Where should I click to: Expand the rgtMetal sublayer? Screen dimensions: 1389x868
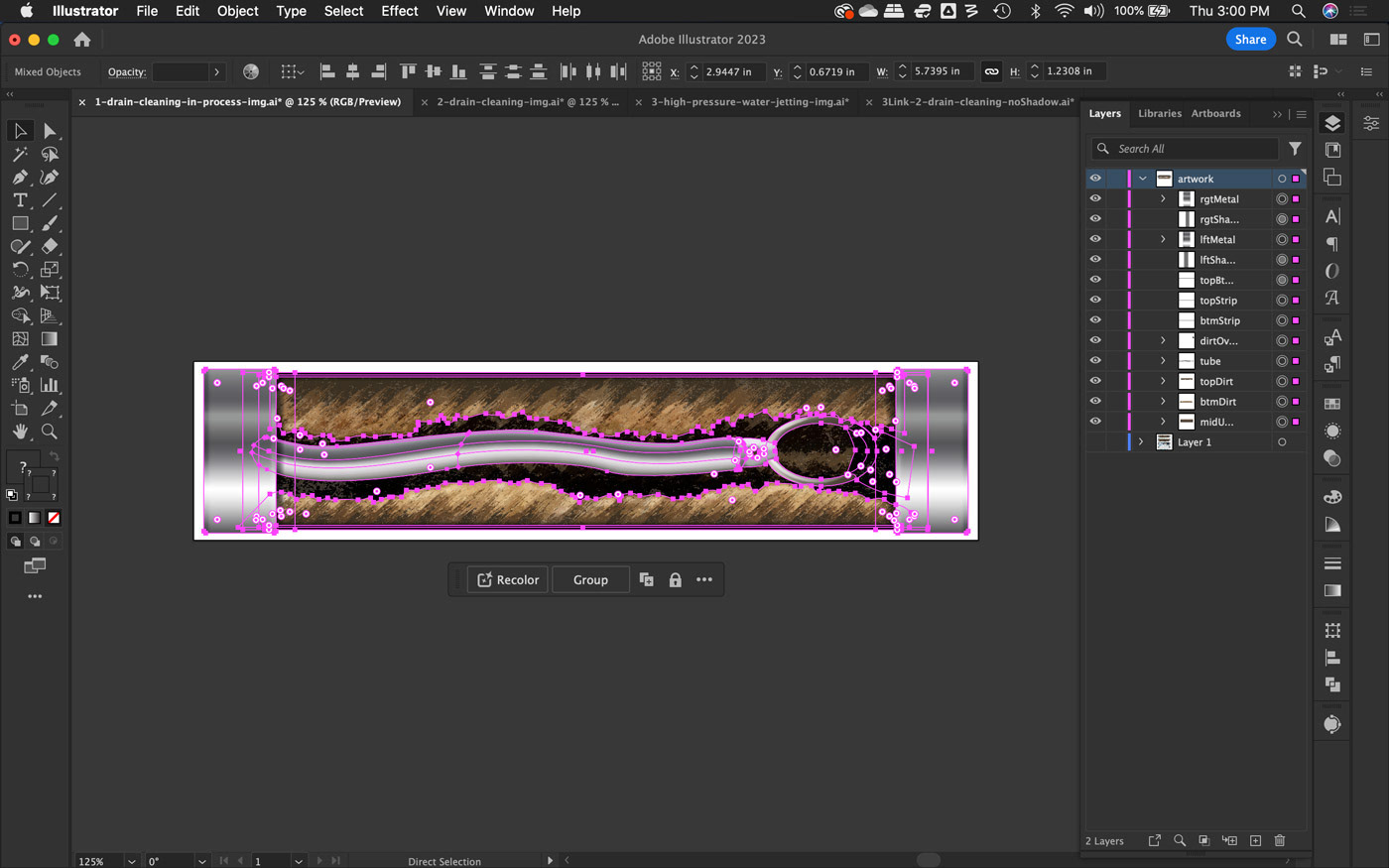point(1164,198)
